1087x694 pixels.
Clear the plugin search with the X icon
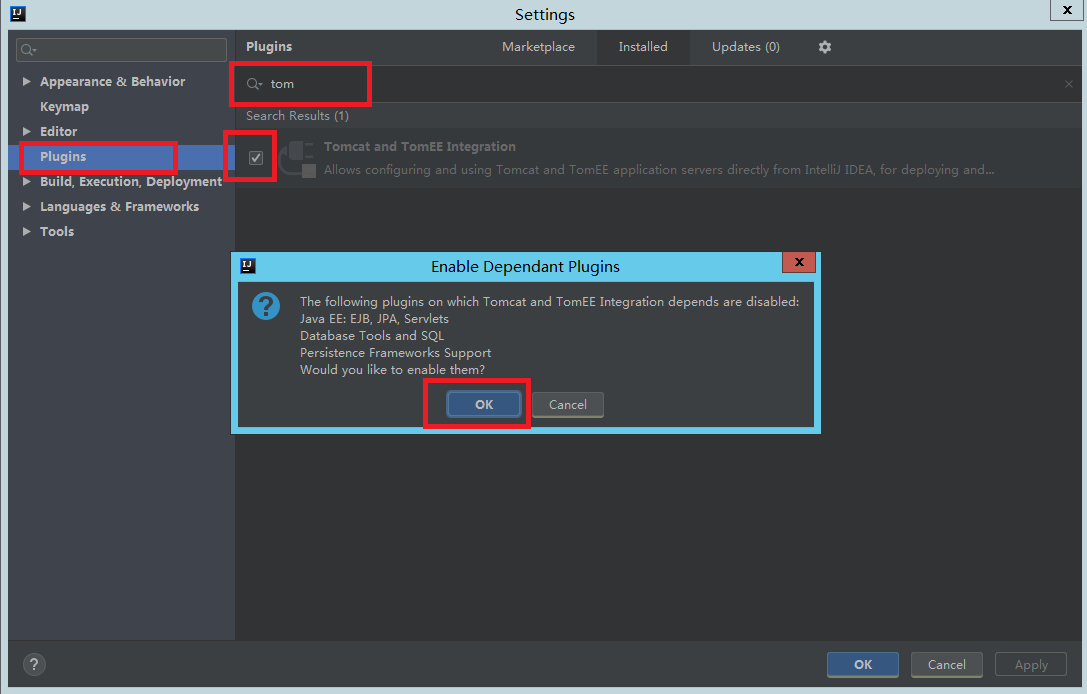point(1068,84)
